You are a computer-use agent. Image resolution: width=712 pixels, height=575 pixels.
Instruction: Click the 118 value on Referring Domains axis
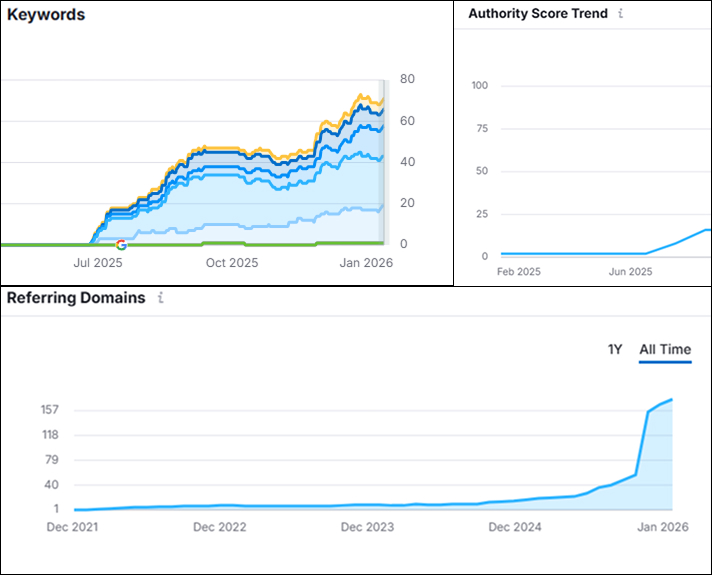50,435
